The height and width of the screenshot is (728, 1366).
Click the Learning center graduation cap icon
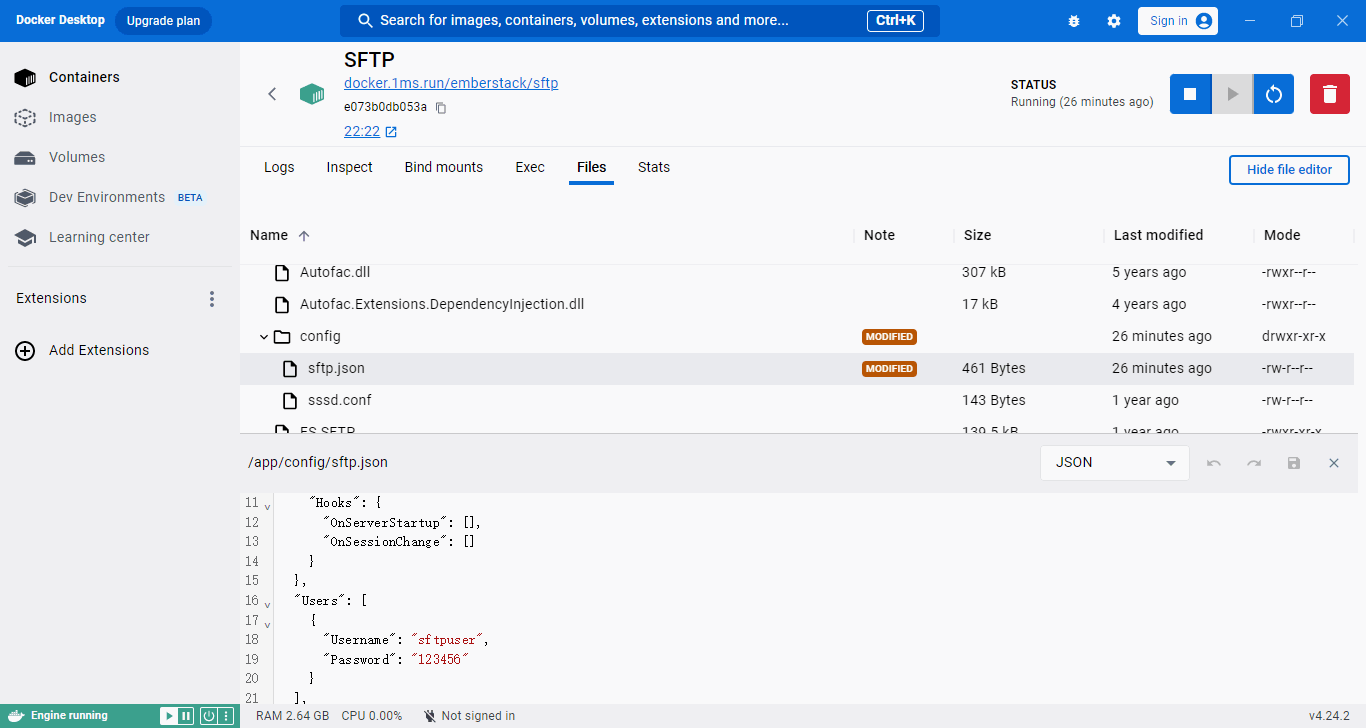[x=25, y=237]
